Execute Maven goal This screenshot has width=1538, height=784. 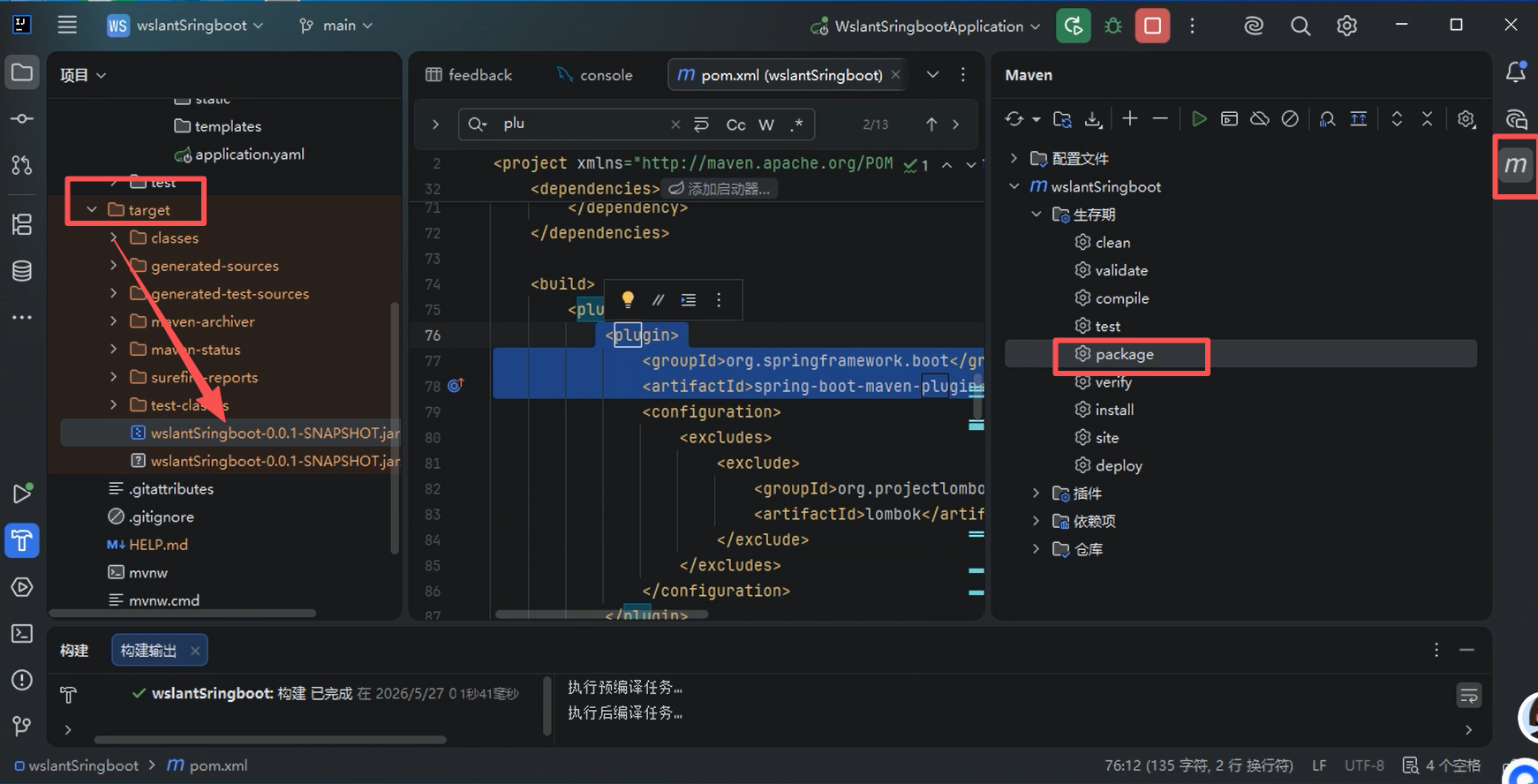click(x=1229, y=118)
